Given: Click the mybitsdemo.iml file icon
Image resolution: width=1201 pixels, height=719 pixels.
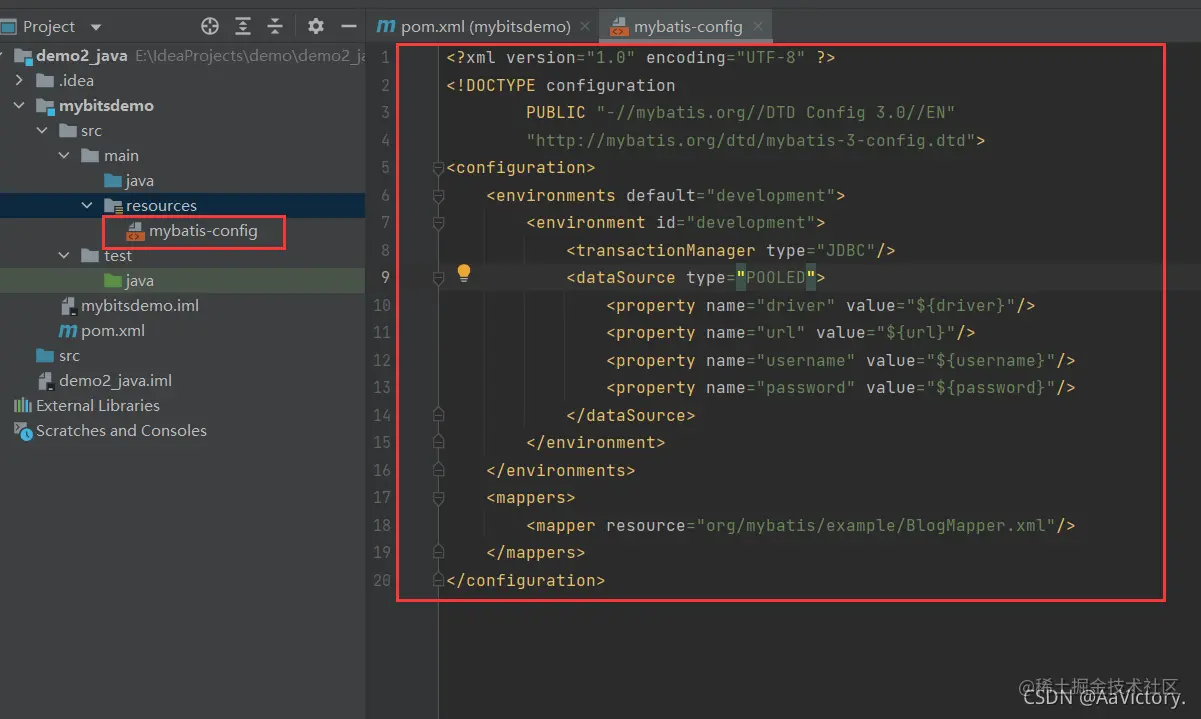Looking at the screenshot, I should coord(68,306).
